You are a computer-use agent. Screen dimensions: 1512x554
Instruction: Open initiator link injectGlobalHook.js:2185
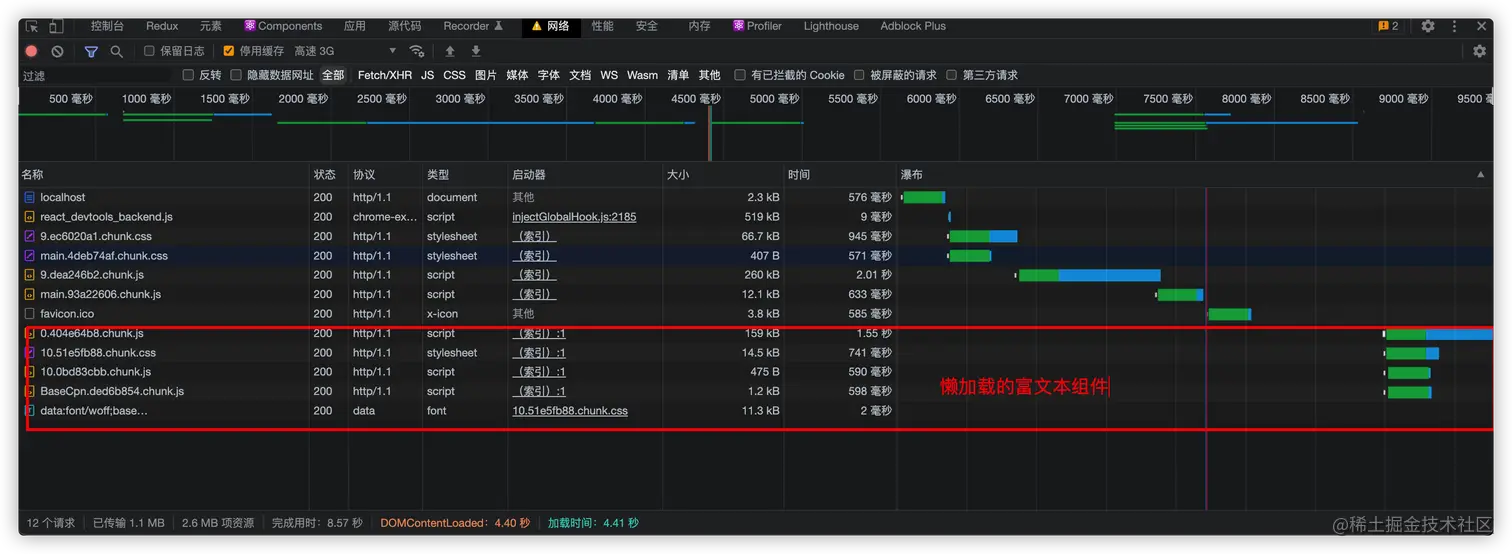pyautogui.click(x=574, y=217)
